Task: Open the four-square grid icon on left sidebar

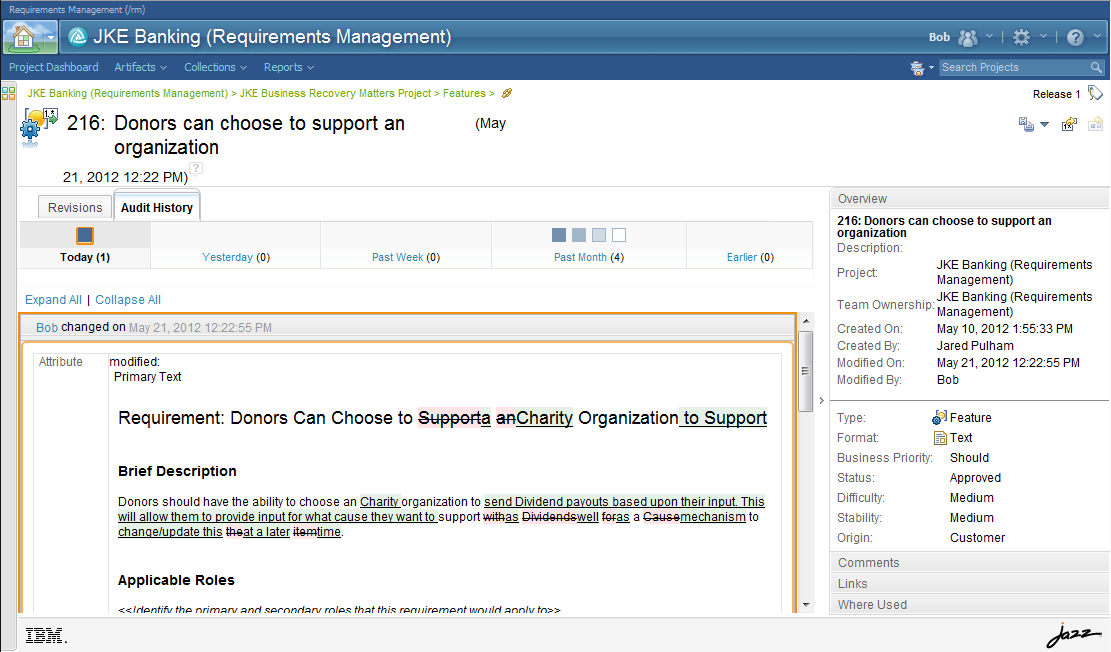Action: click(9, 93)
